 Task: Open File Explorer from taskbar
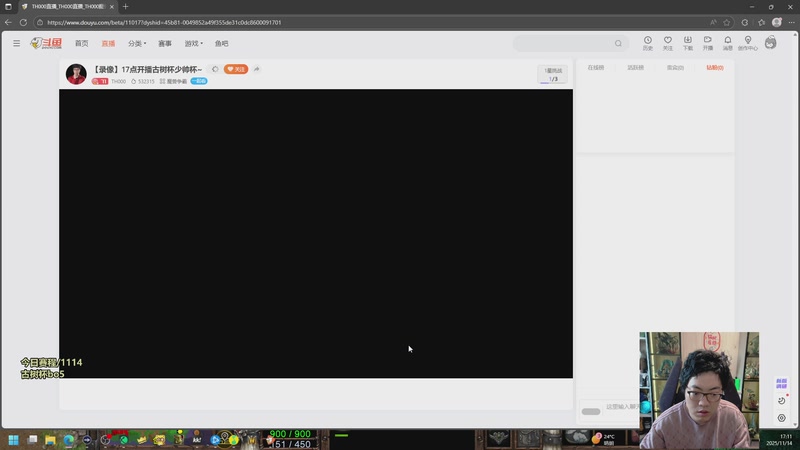click(50, 440)
